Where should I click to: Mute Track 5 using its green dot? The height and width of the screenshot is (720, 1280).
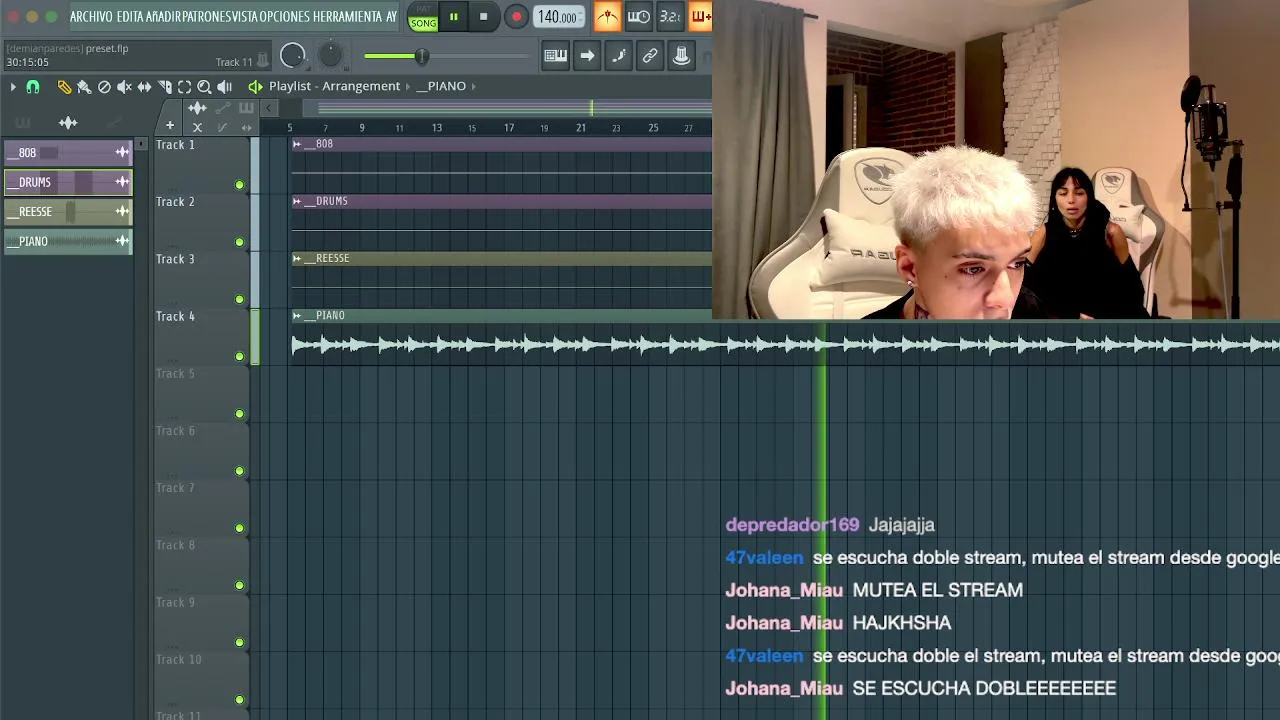pos(239,414)
